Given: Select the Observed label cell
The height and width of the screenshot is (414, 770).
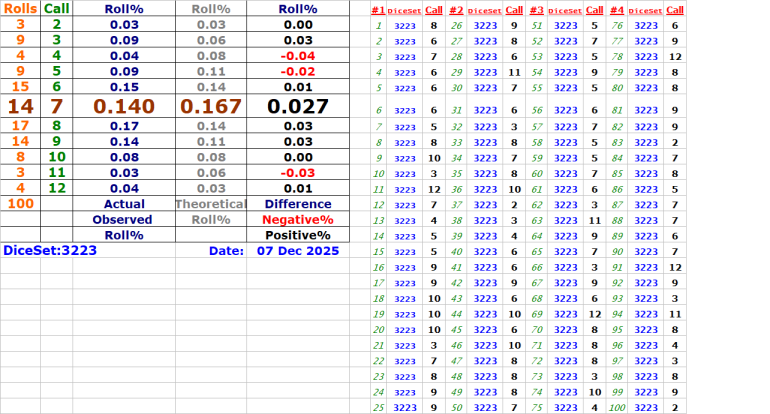Looking at the screenshot, I should pyautogui.click(x=122, y=219).
